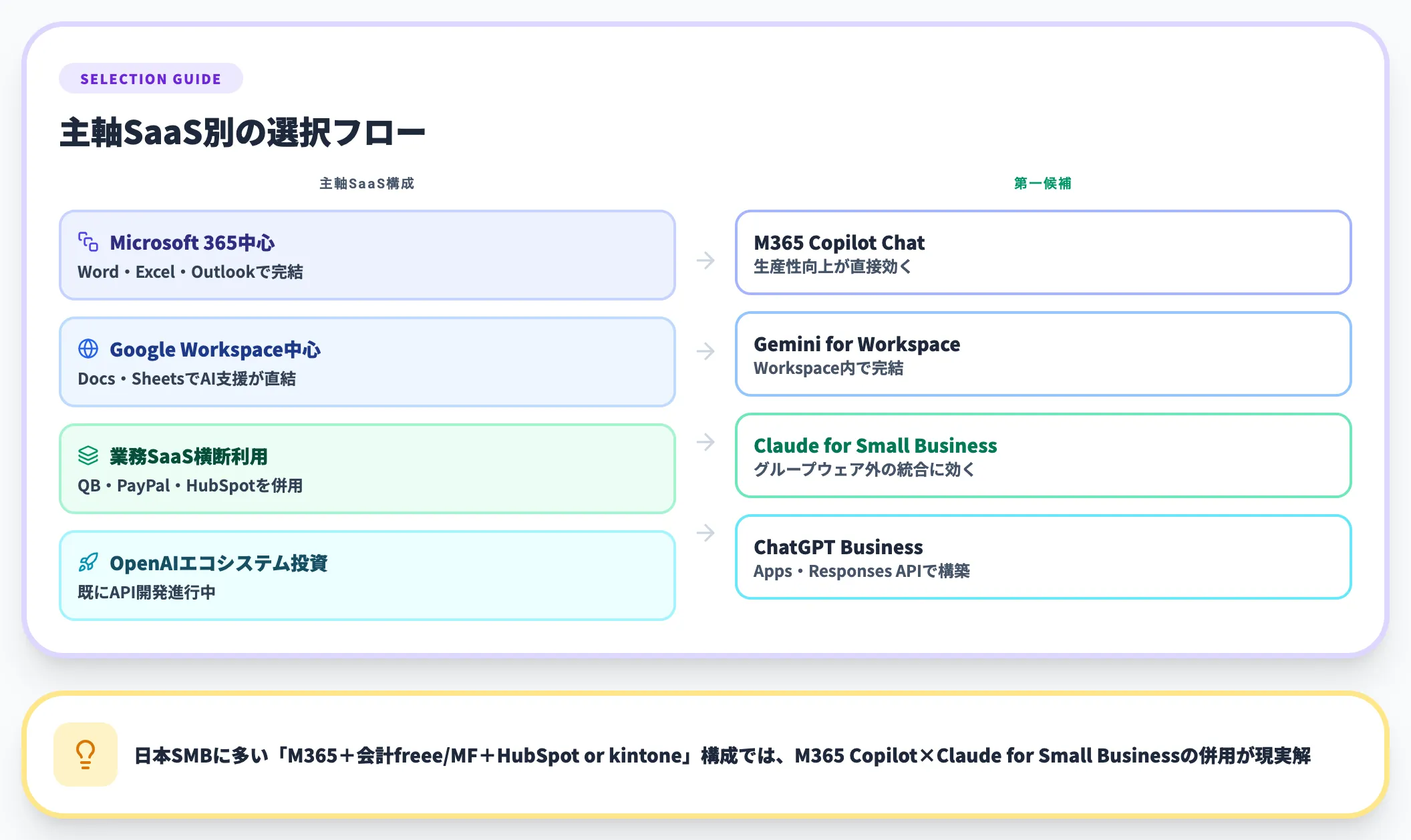Click text Apps・Responses APIで構築
This screenshot has height=840, width=1411.
pos(862,571)
